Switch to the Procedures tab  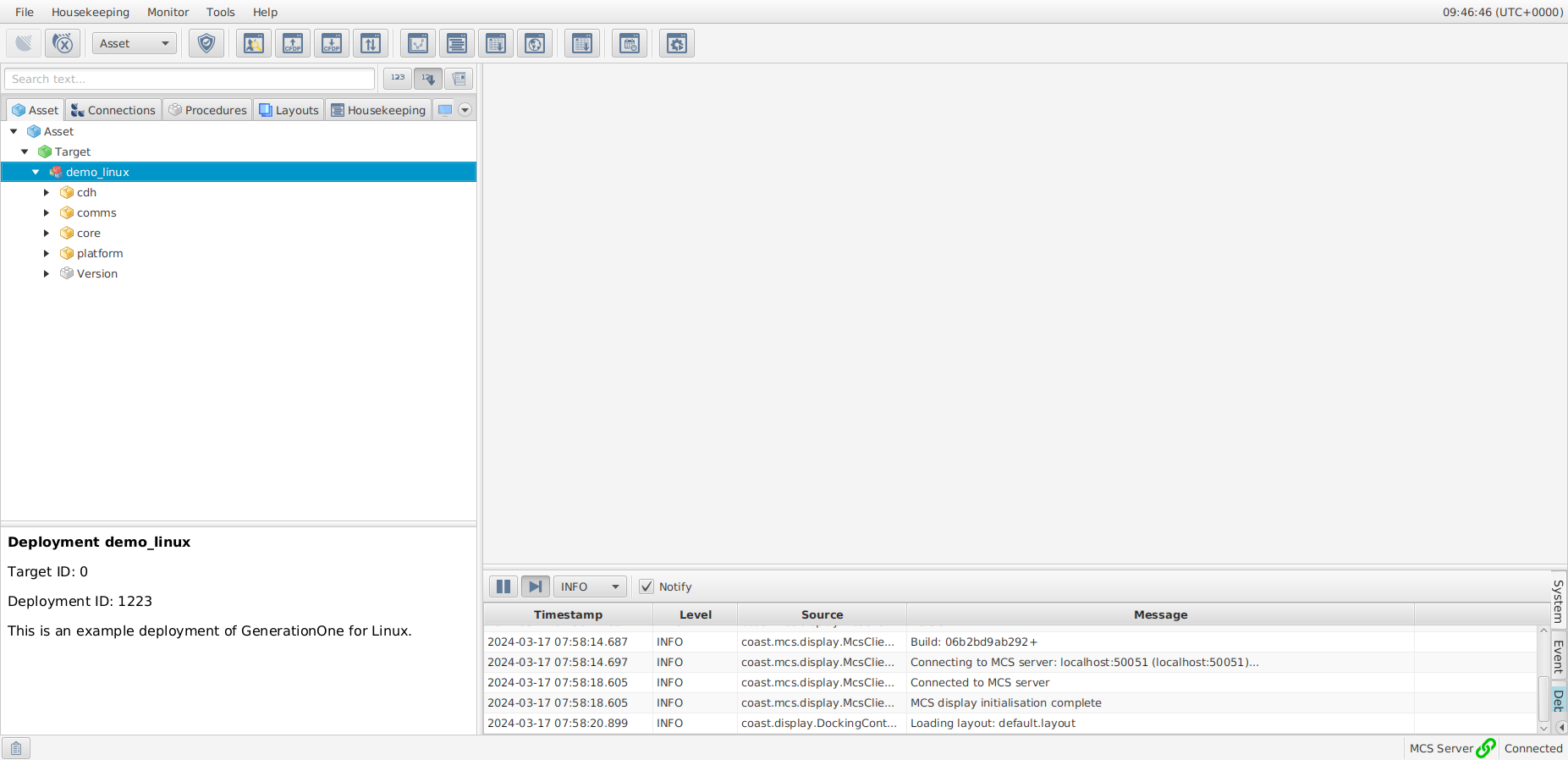(207, 110)
